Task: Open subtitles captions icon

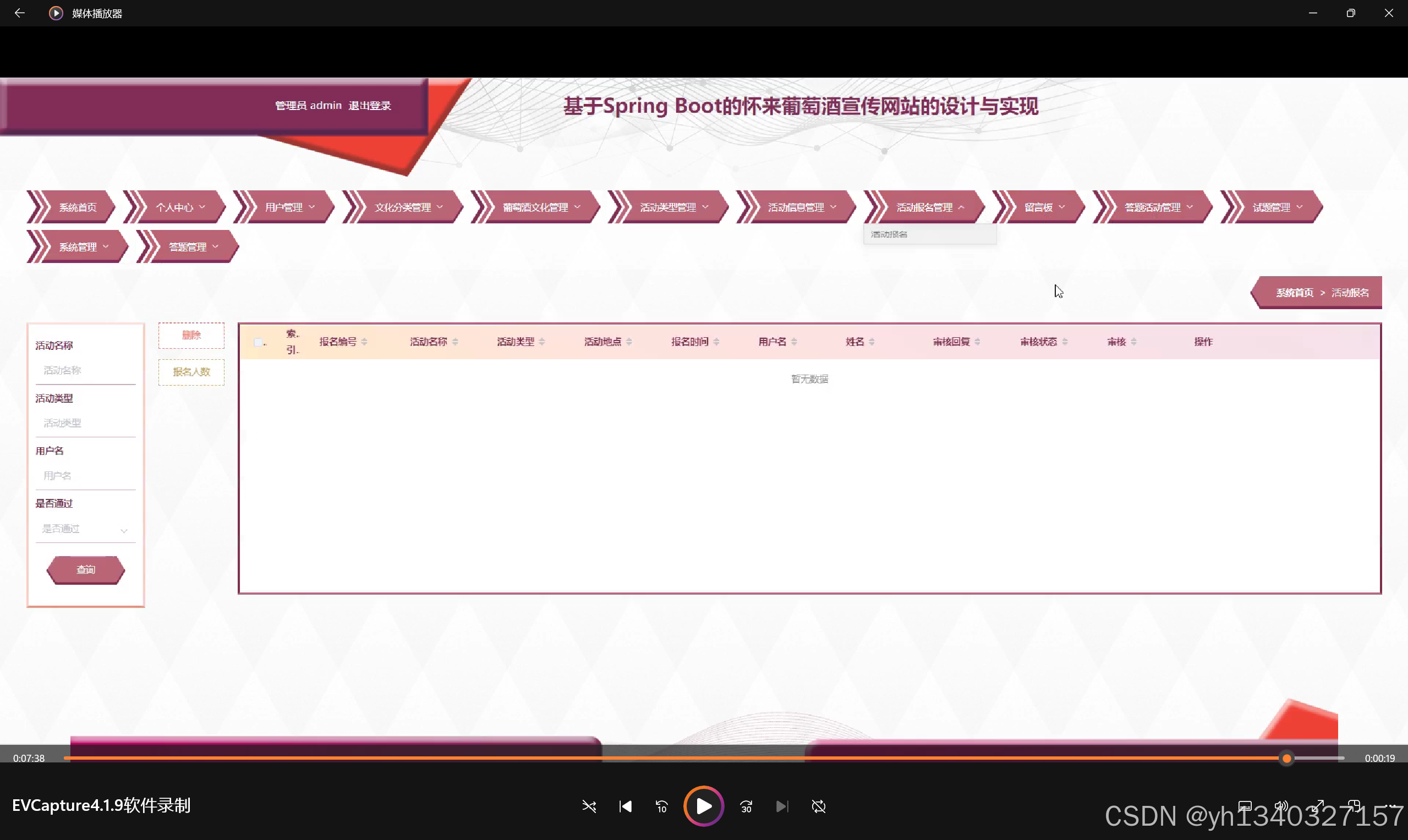Action: [1245, 806]
